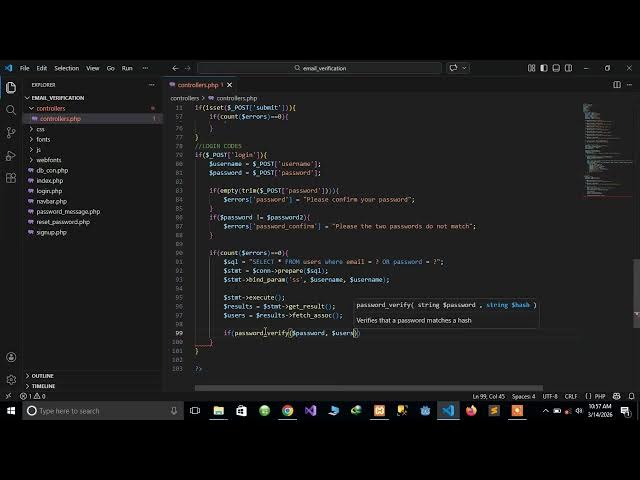This screenshot has width=640, height=480.
Task: Click Spaces: 4 indentation setting
Action: 524,396
